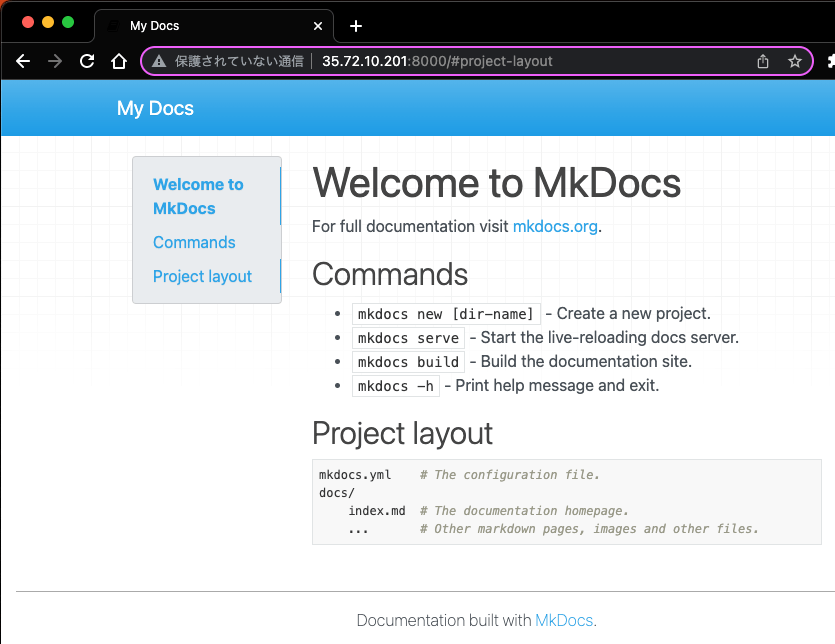Click the 'mkdocs -h' code snippet
The height and width of the screenshot is (644, 835).
click(396, 386)
